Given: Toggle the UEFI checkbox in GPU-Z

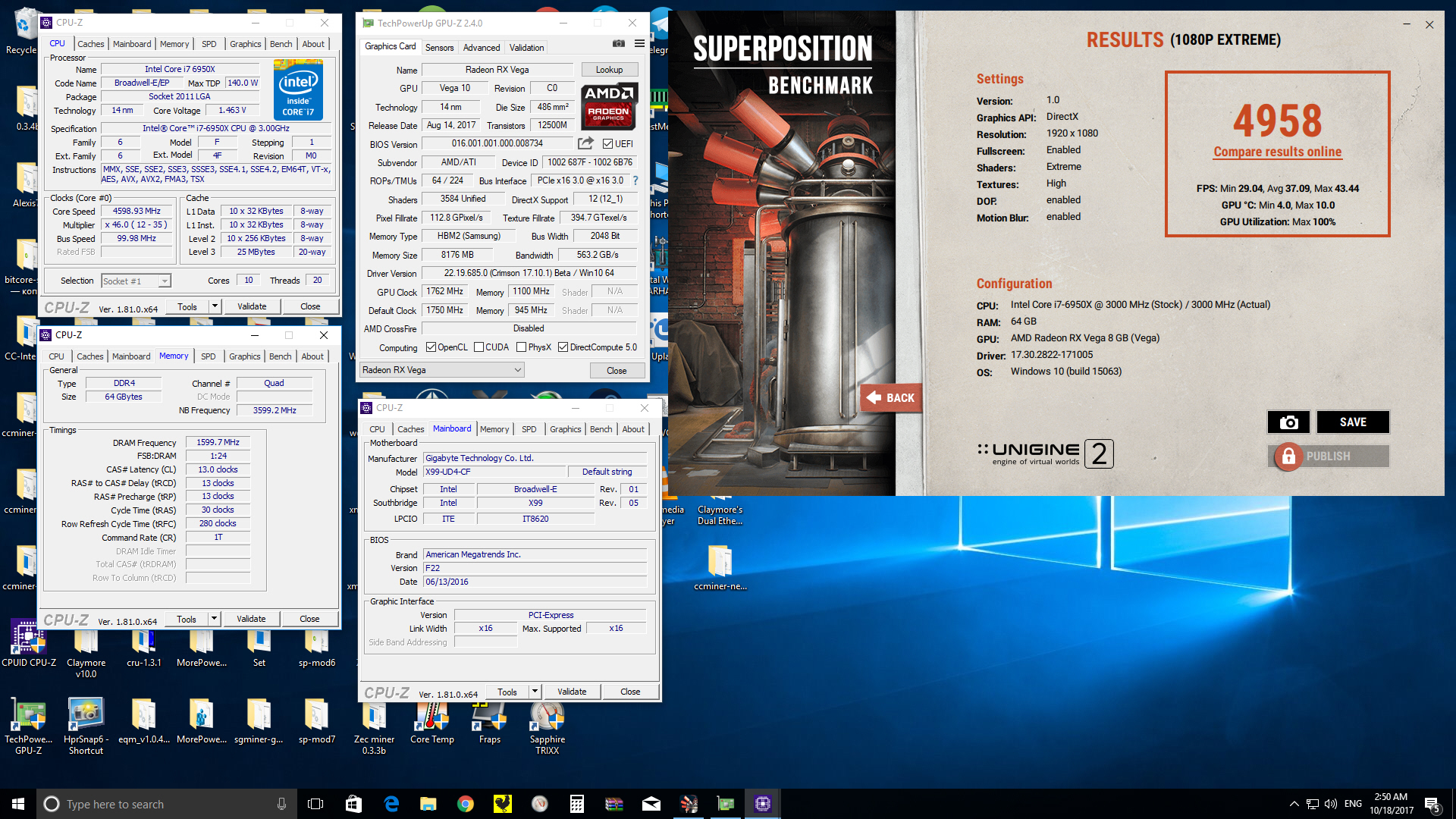Looking at the screenshot, I should 607,144.
